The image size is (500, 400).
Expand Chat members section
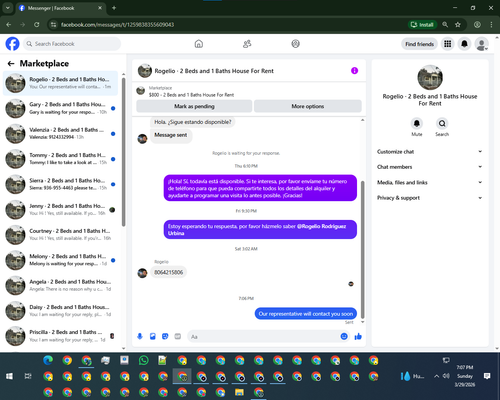430,167
